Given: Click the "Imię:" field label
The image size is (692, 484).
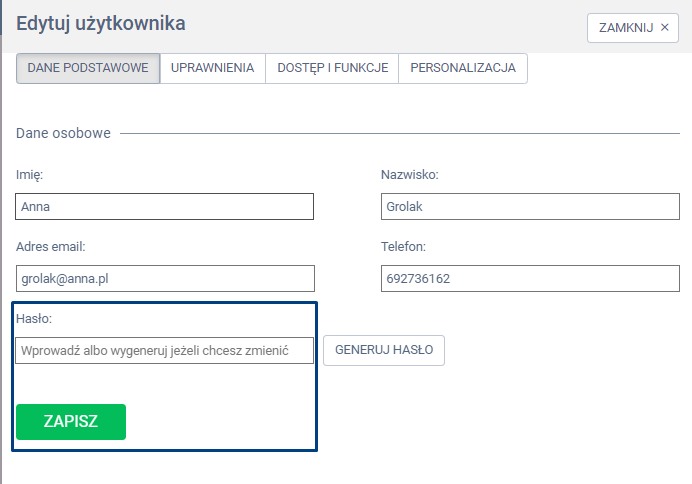Looking at the screenshot, I should (30, 175).
